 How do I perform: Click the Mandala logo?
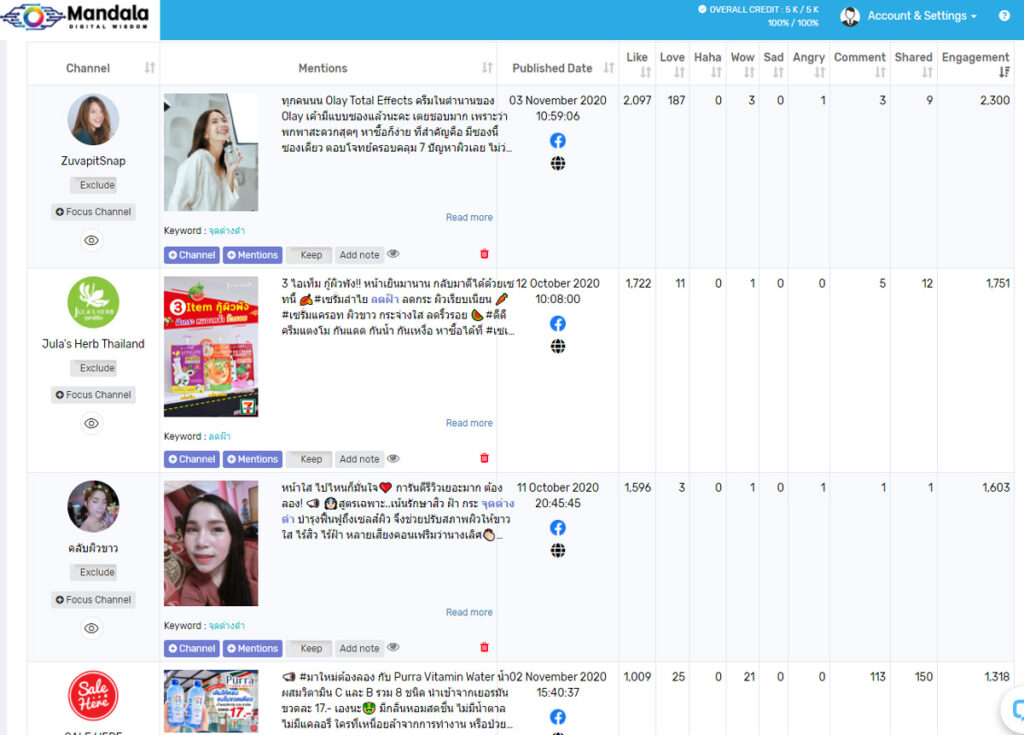pos(78,18)
